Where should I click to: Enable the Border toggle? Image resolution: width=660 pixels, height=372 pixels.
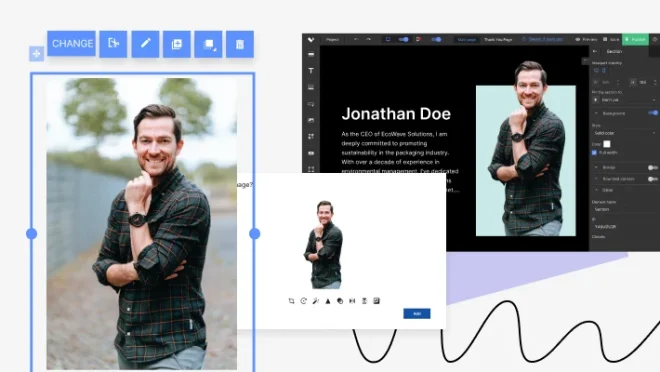point(652,167)
